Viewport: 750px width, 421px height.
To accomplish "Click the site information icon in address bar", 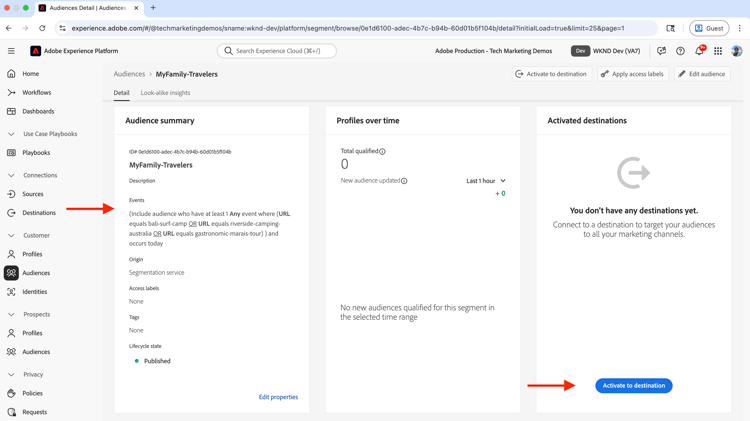I will point(62,28).
